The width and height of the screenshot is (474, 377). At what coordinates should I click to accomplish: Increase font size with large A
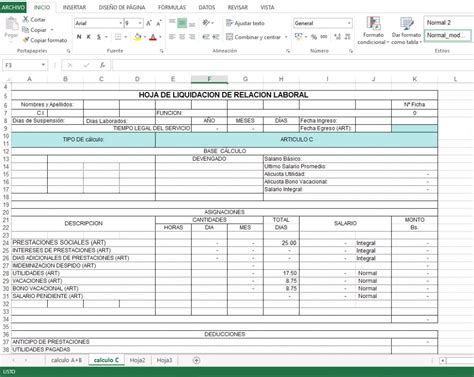pos(149,23)
